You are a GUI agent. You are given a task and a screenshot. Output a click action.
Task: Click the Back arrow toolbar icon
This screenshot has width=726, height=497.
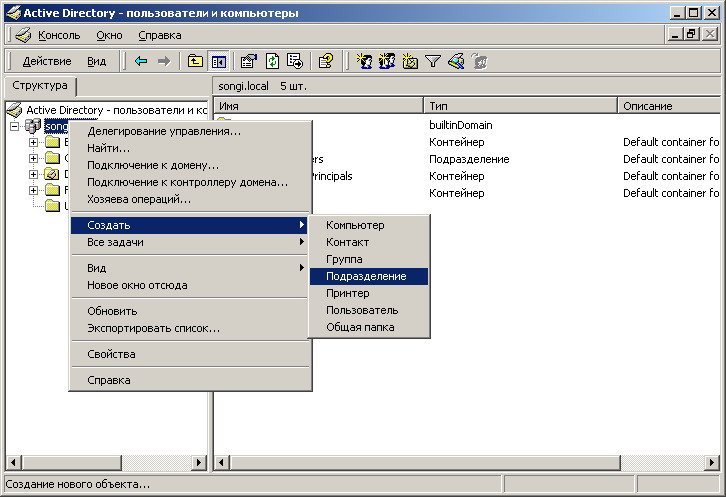[x=141, y=61]
